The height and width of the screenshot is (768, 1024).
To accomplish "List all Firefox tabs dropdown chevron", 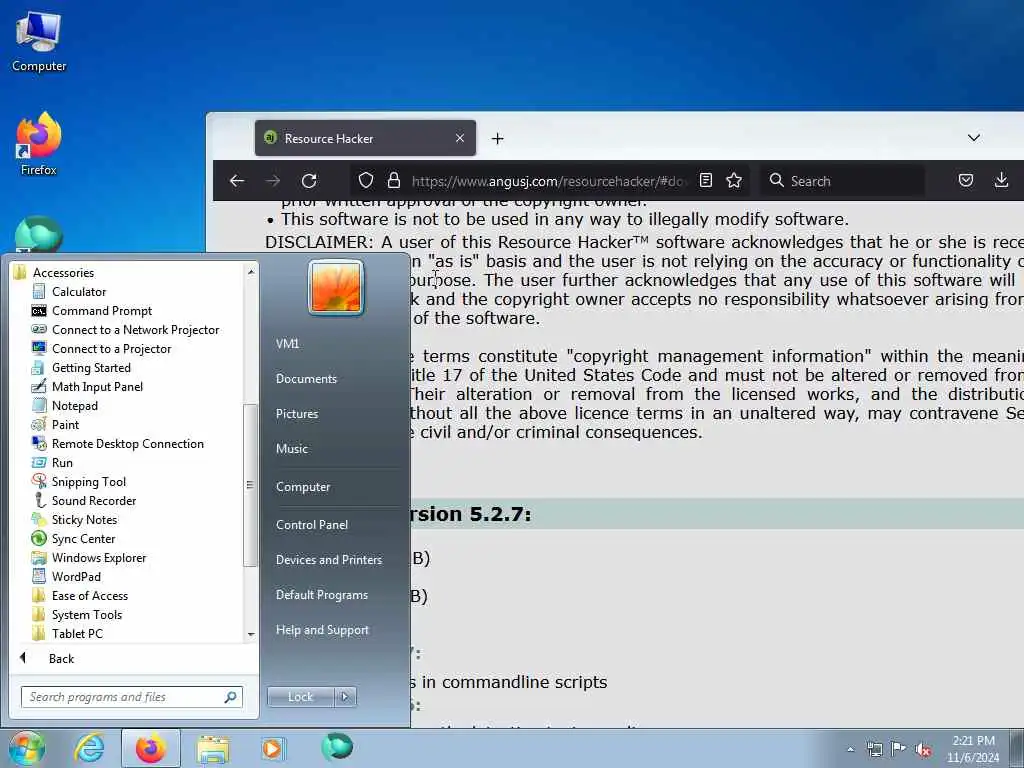I will [974, 138].
